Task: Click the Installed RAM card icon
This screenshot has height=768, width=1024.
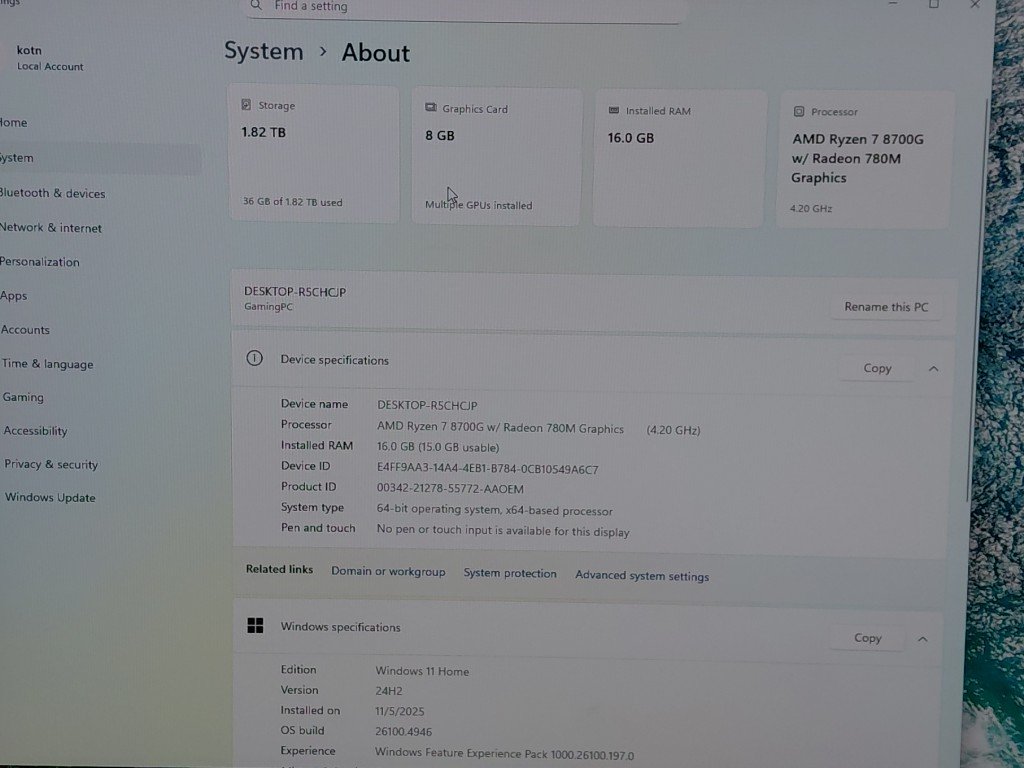Action: coord(613,111)
